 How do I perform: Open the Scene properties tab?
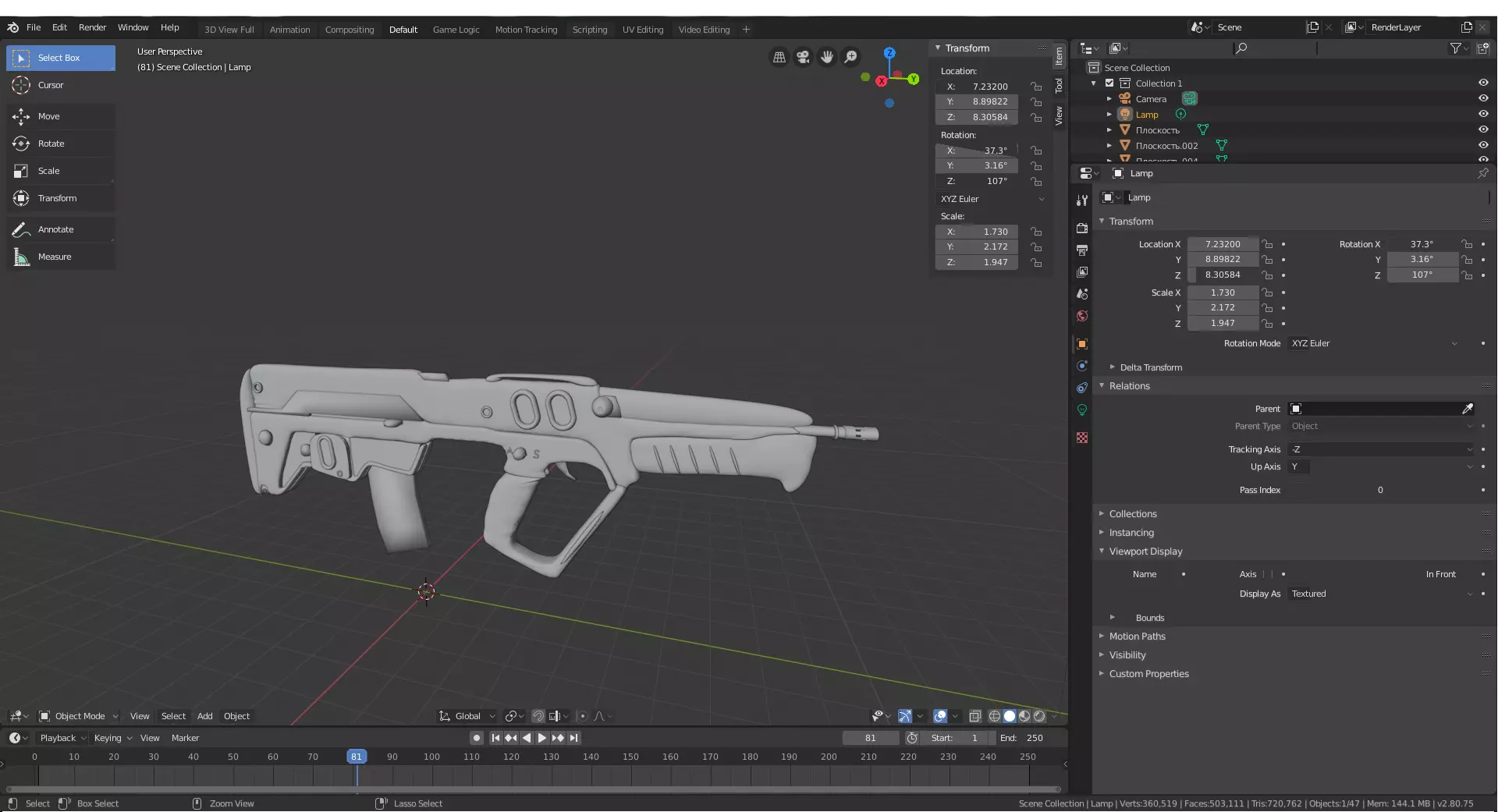click(x=1082, y=294)
